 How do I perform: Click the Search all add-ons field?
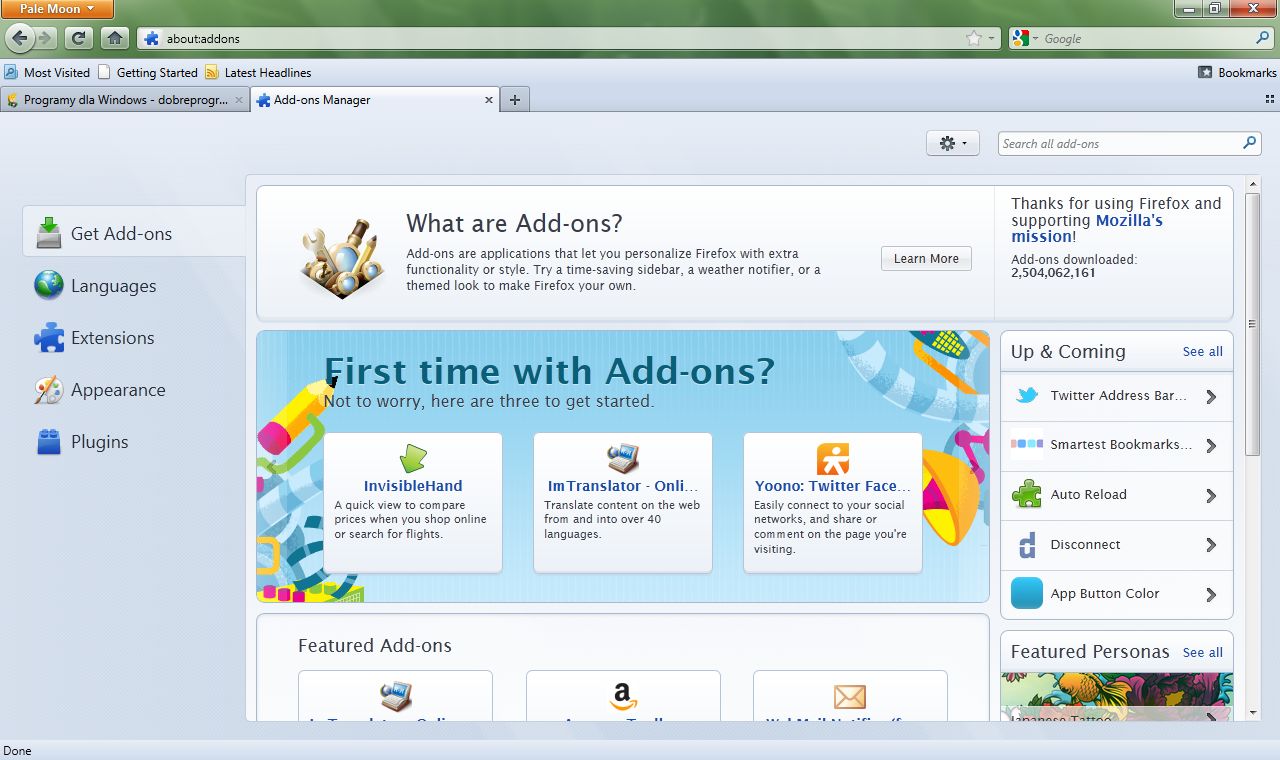[x=1129, y=143]
